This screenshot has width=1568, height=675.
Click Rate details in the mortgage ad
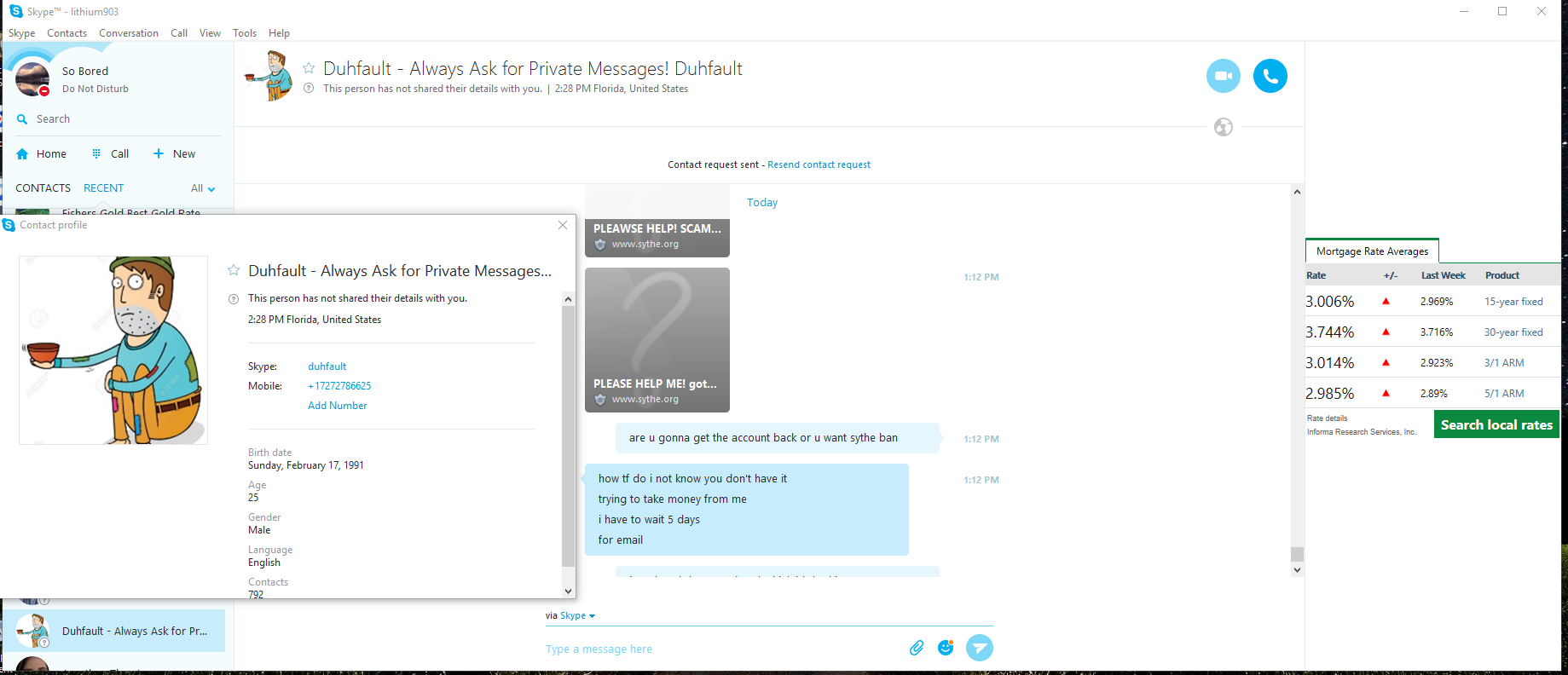point(1328,418)
